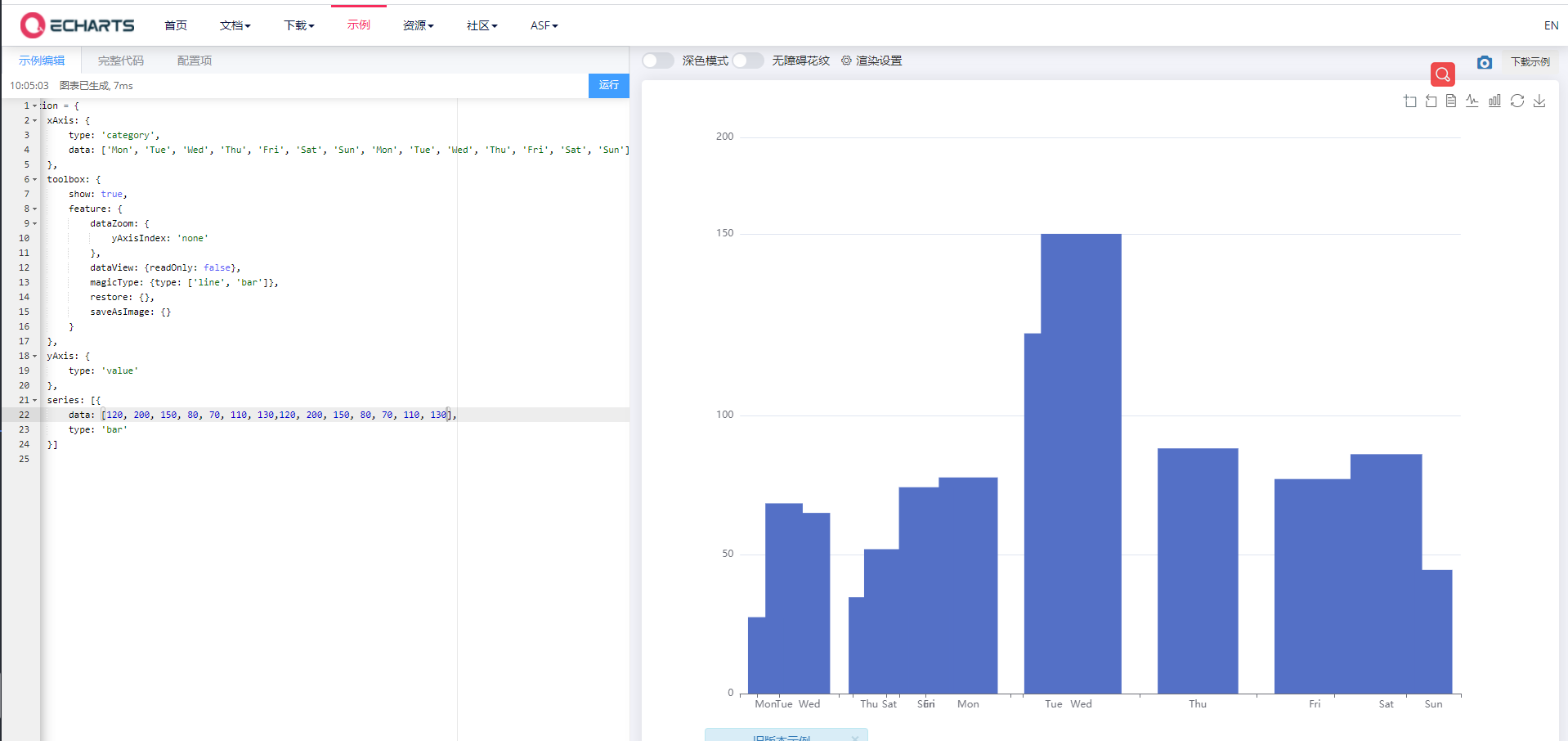Click the 运行 run button

[608, 85]
